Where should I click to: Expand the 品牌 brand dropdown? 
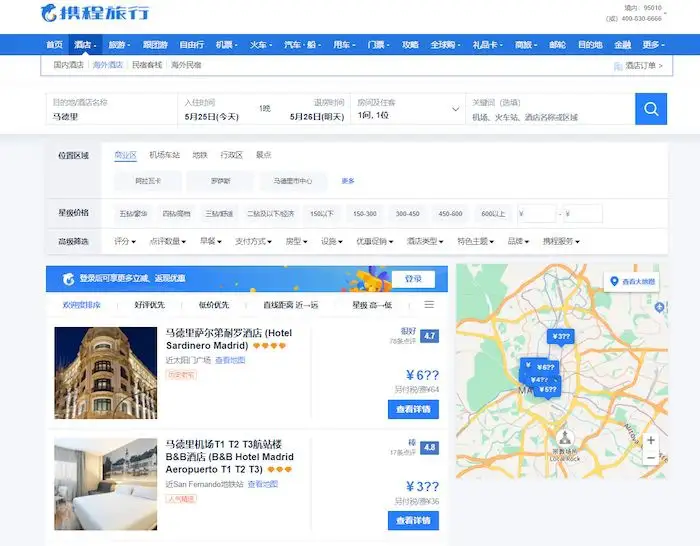pos(518,242)
